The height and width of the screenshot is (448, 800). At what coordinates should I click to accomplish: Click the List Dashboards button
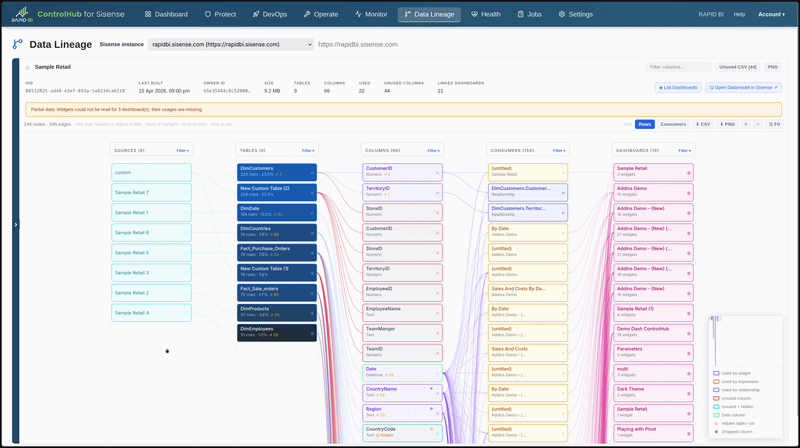pyautogui.click(x=678, y=87)
